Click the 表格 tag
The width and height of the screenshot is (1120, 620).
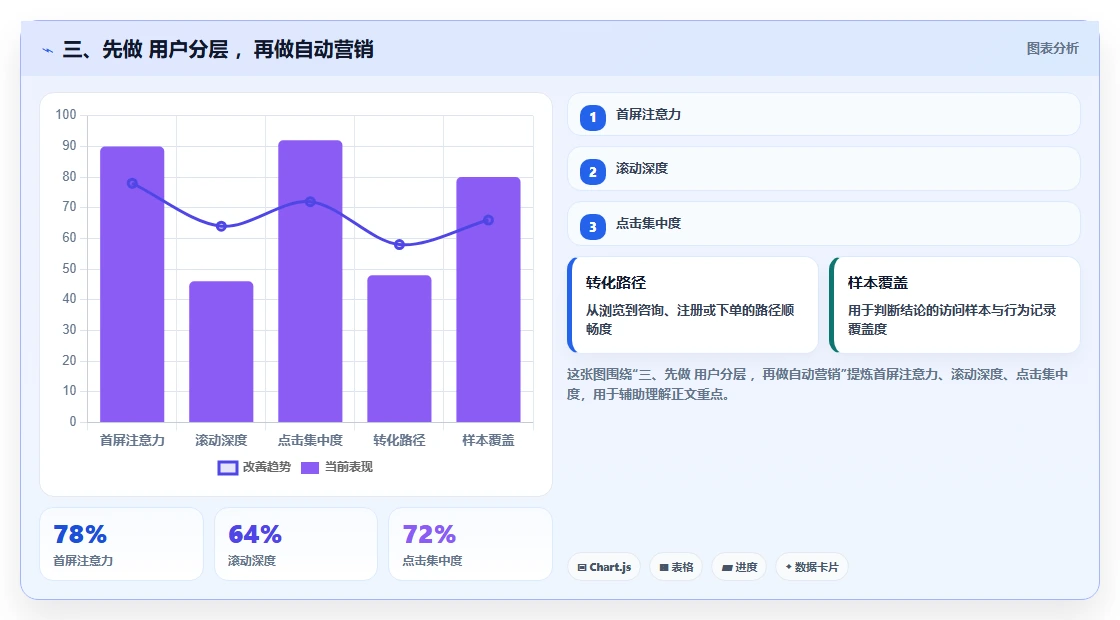(676, 567)
